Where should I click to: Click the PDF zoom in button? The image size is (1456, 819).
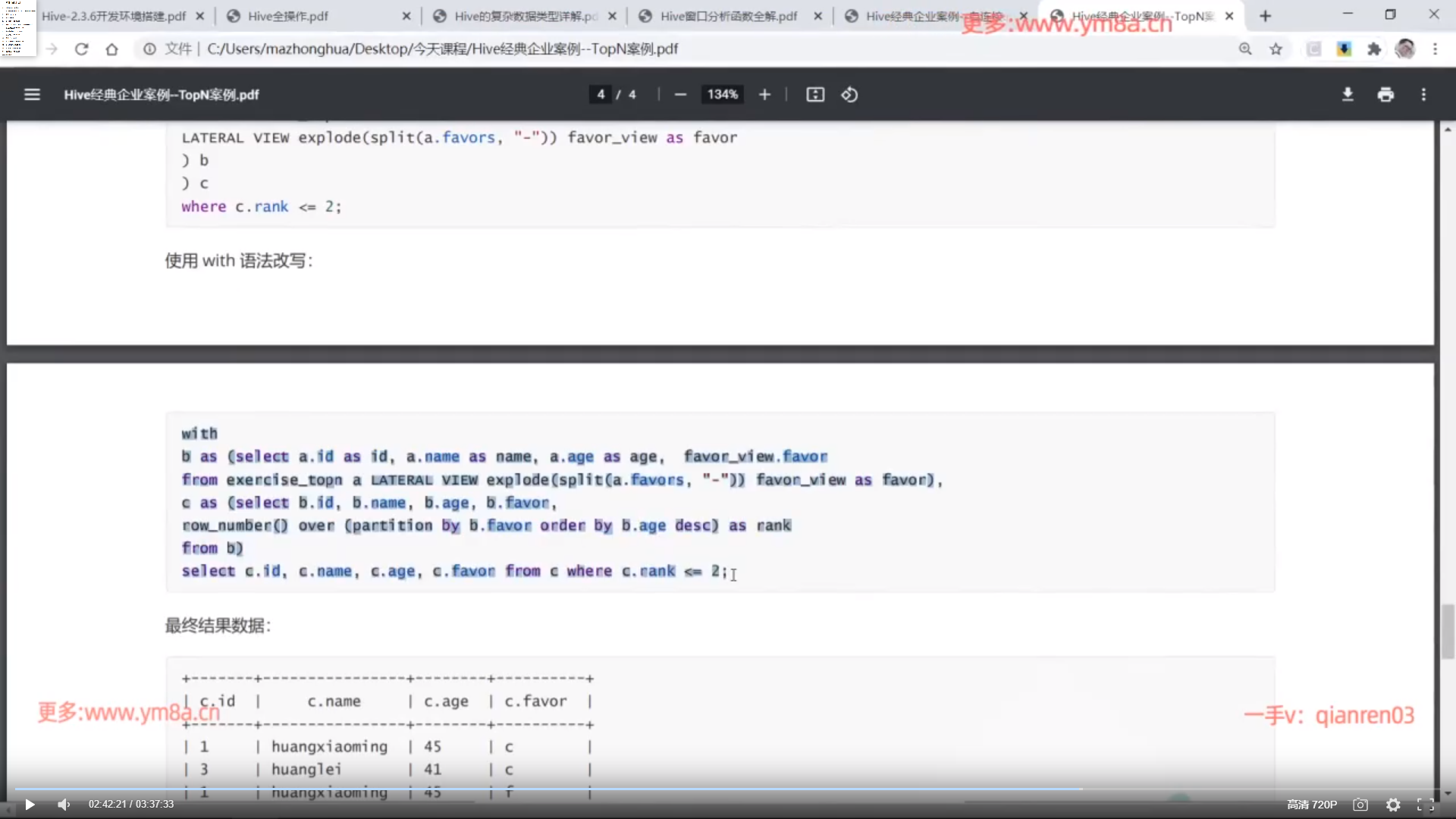pyautogui.click(x=764, y=95)
